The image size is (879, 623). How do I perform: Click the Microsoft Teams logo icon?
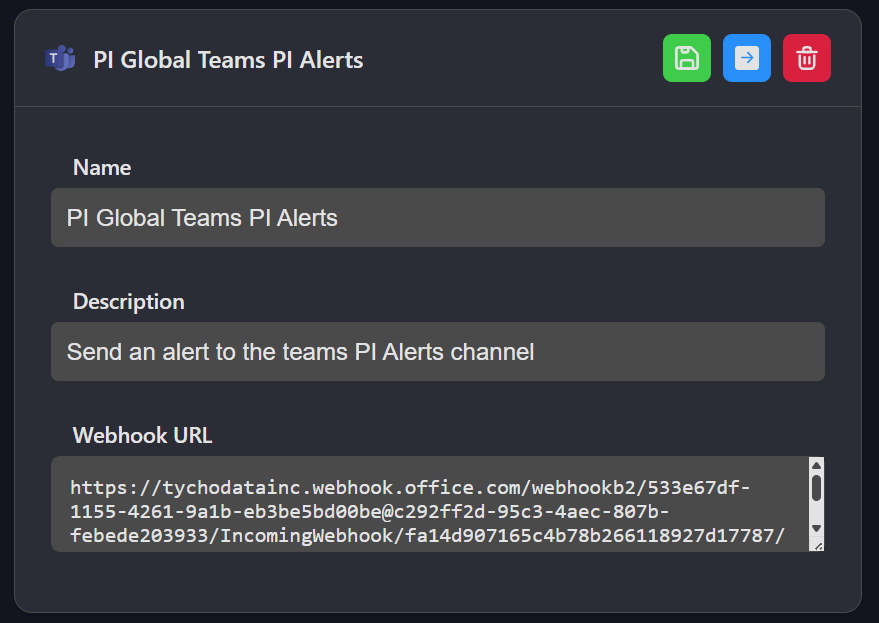(59, 58)
